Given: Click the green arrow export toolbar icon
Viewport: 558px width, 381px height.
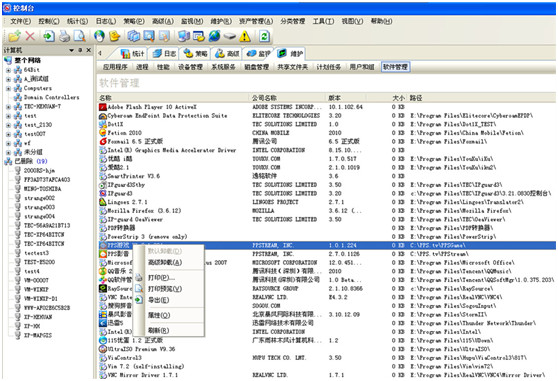Looking at the screenshot, I should pyautogui.click(x=49, y=36).
